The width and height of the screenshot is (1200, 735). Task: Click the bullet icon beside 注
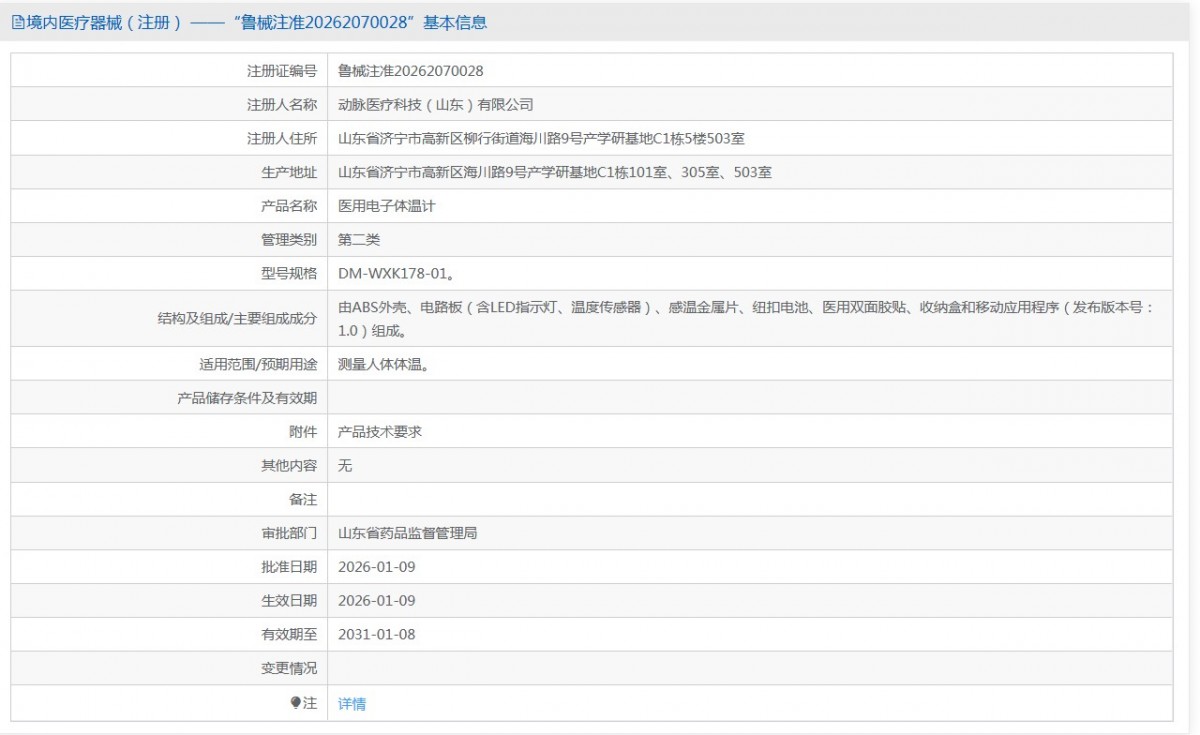pos(296,702)
